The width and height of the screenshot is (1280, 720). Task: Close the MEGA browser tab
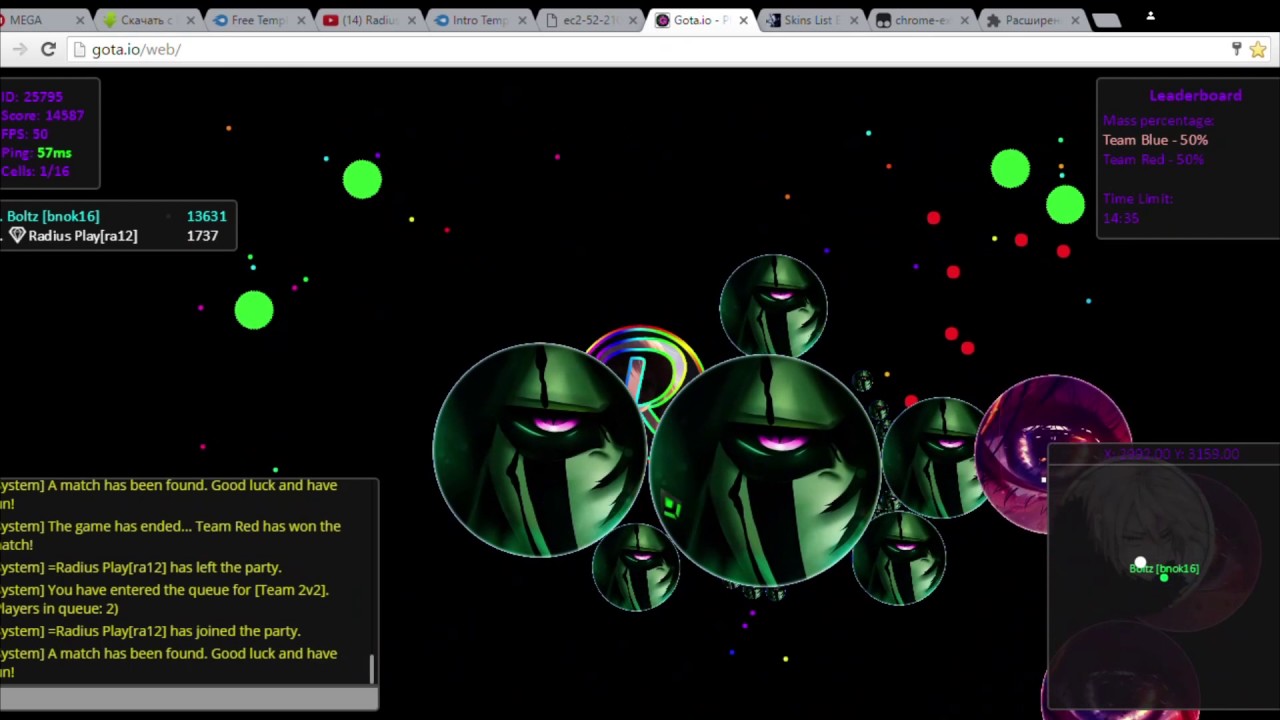click(80, 20)
